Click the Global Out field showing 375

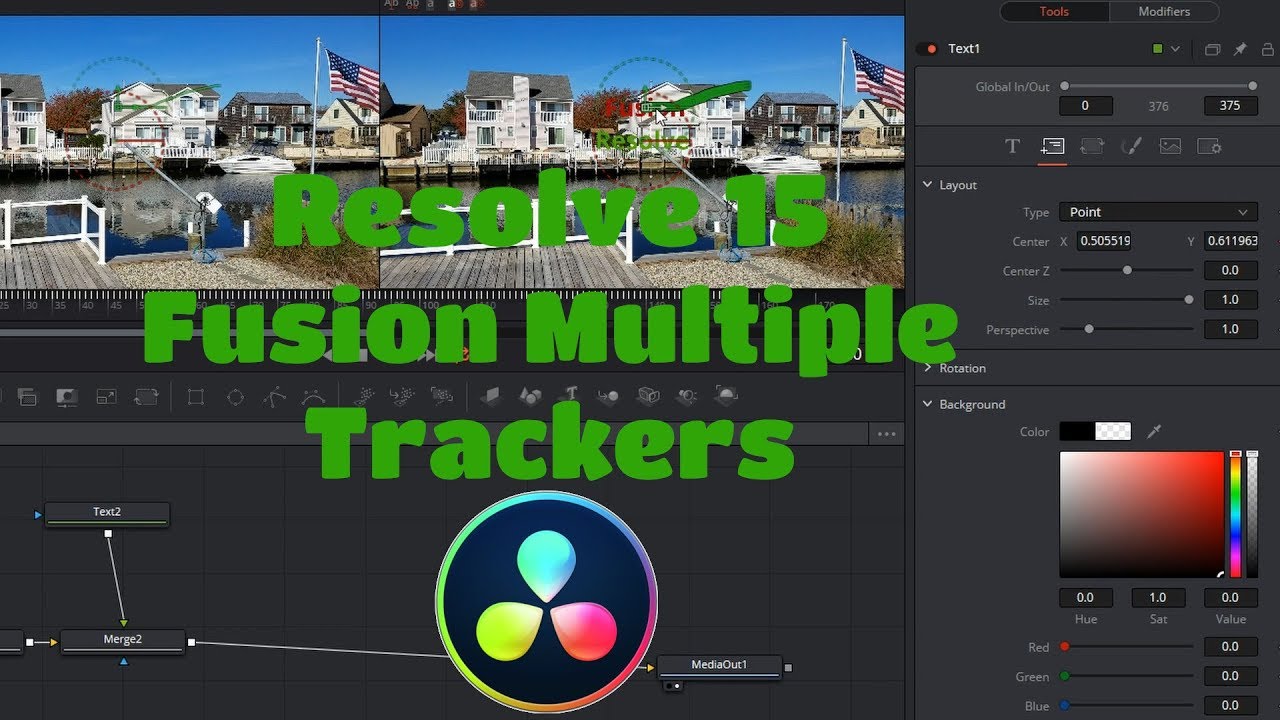(x=1230, y=106)
